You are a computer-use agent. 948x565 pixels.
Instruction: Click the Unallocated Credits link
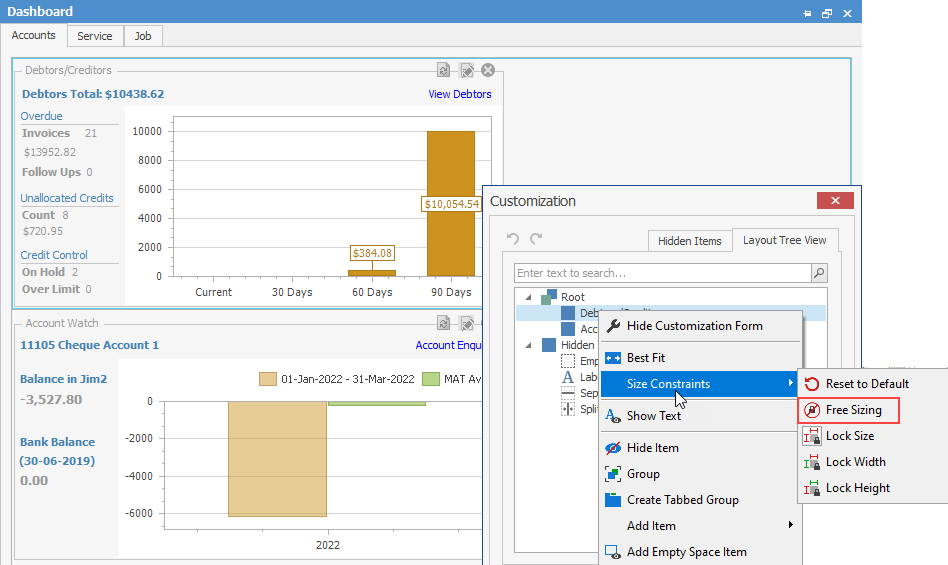coord(67,198)
